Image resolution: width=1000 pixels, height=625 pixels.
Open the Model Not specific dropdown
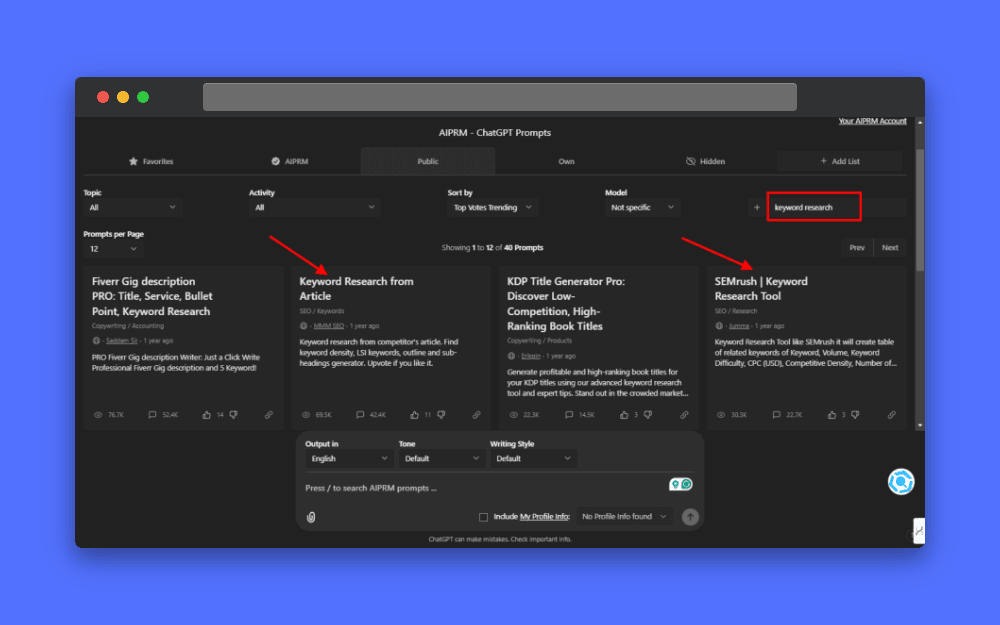642,207
